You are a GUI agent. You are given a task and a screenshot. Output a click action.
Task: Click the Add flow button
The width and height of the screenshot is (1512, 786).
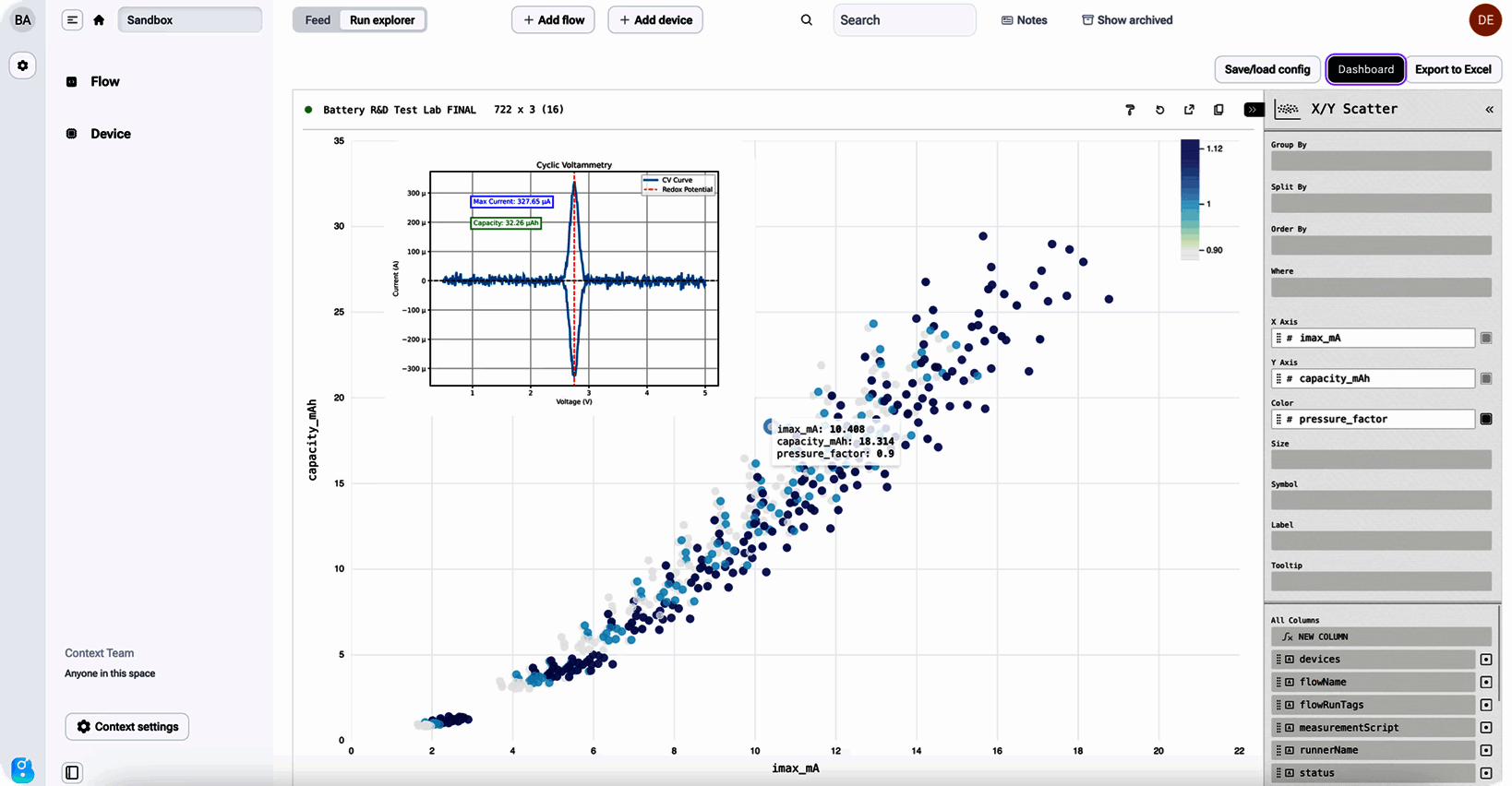554,20
